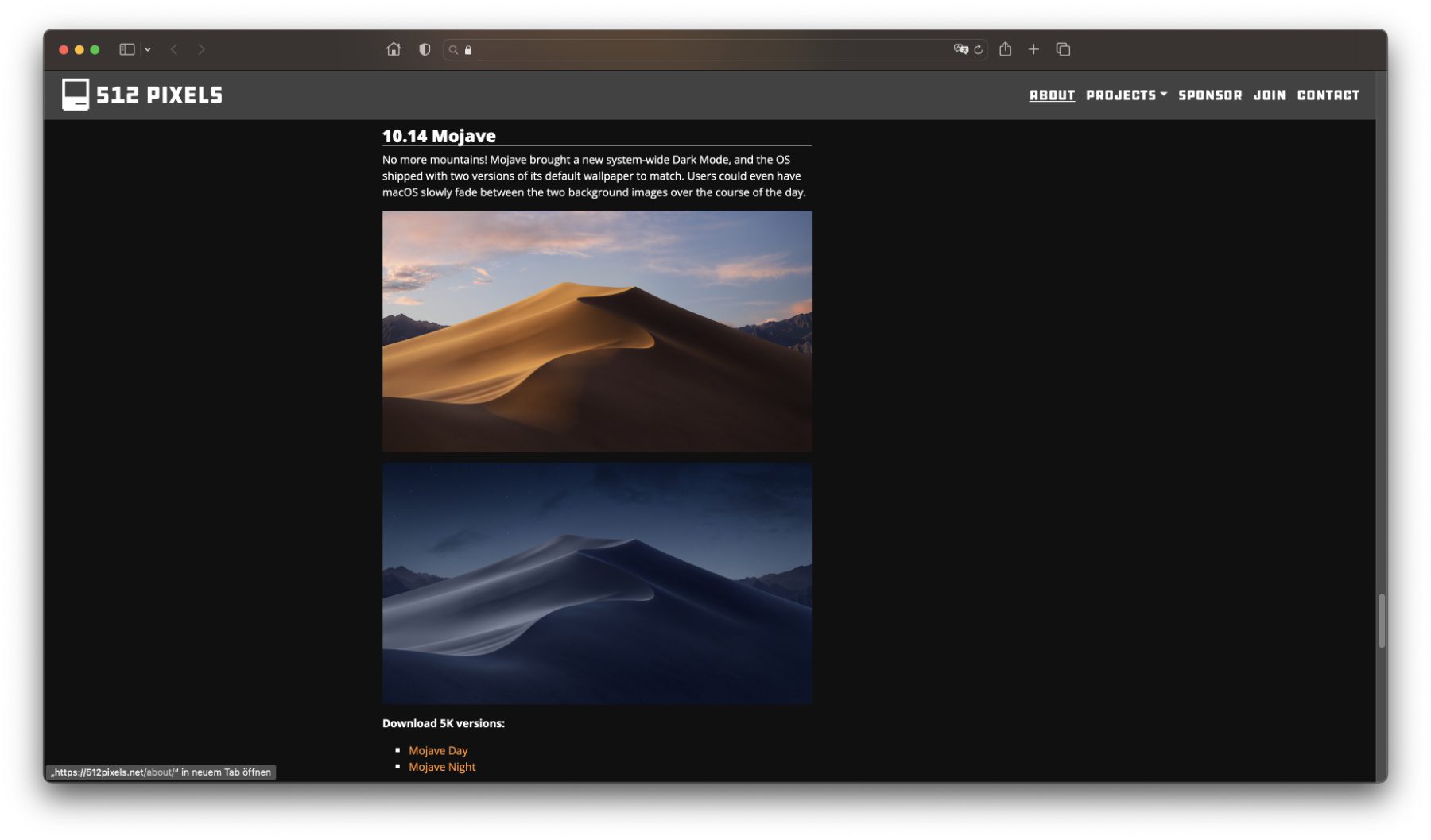This screenshot has width=1431, height=840.
Task: Toggle the Safari sidebar
Action: tap(126, 49)
